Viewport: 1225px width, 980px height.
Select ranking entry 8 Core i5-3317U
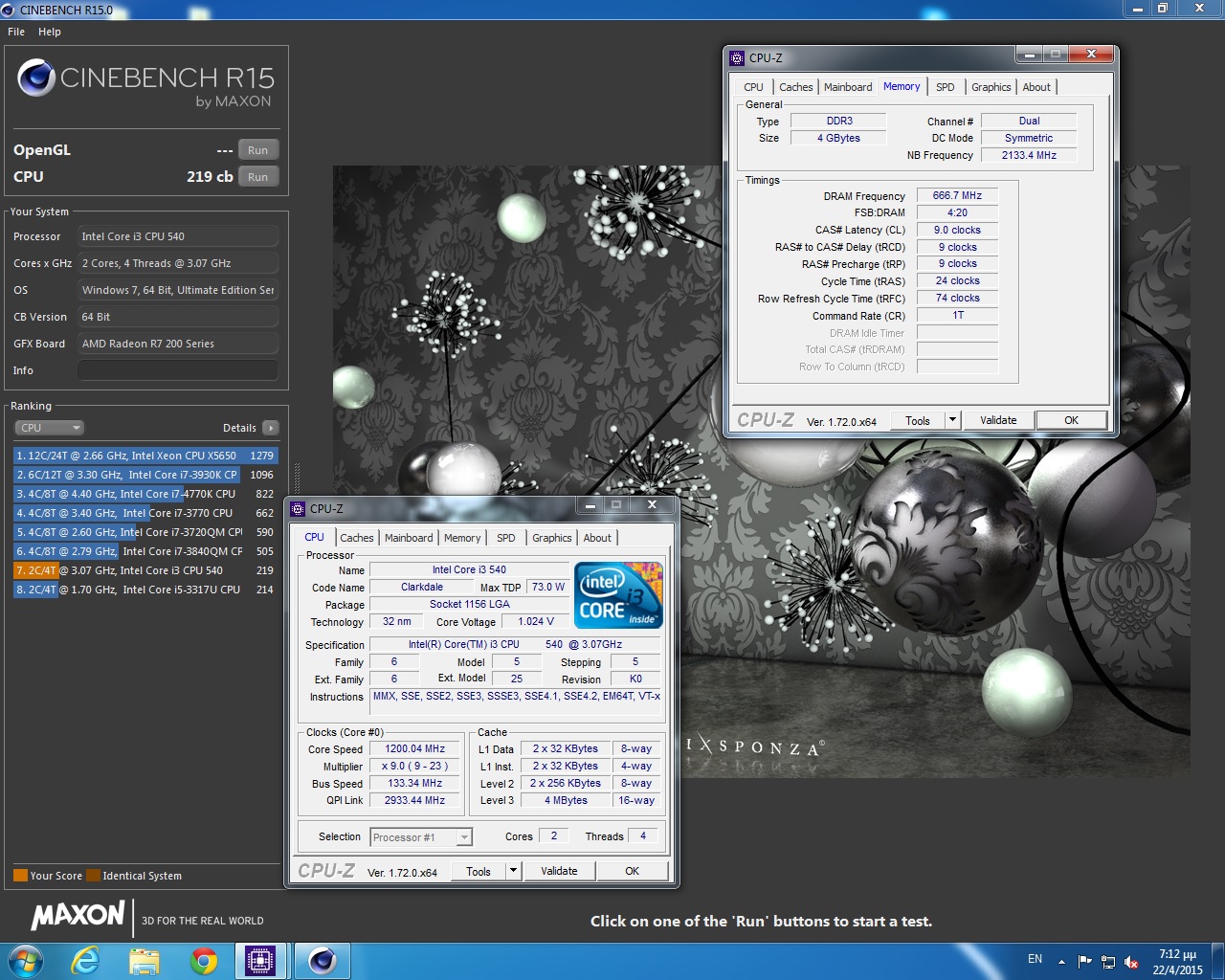(145, 590)
